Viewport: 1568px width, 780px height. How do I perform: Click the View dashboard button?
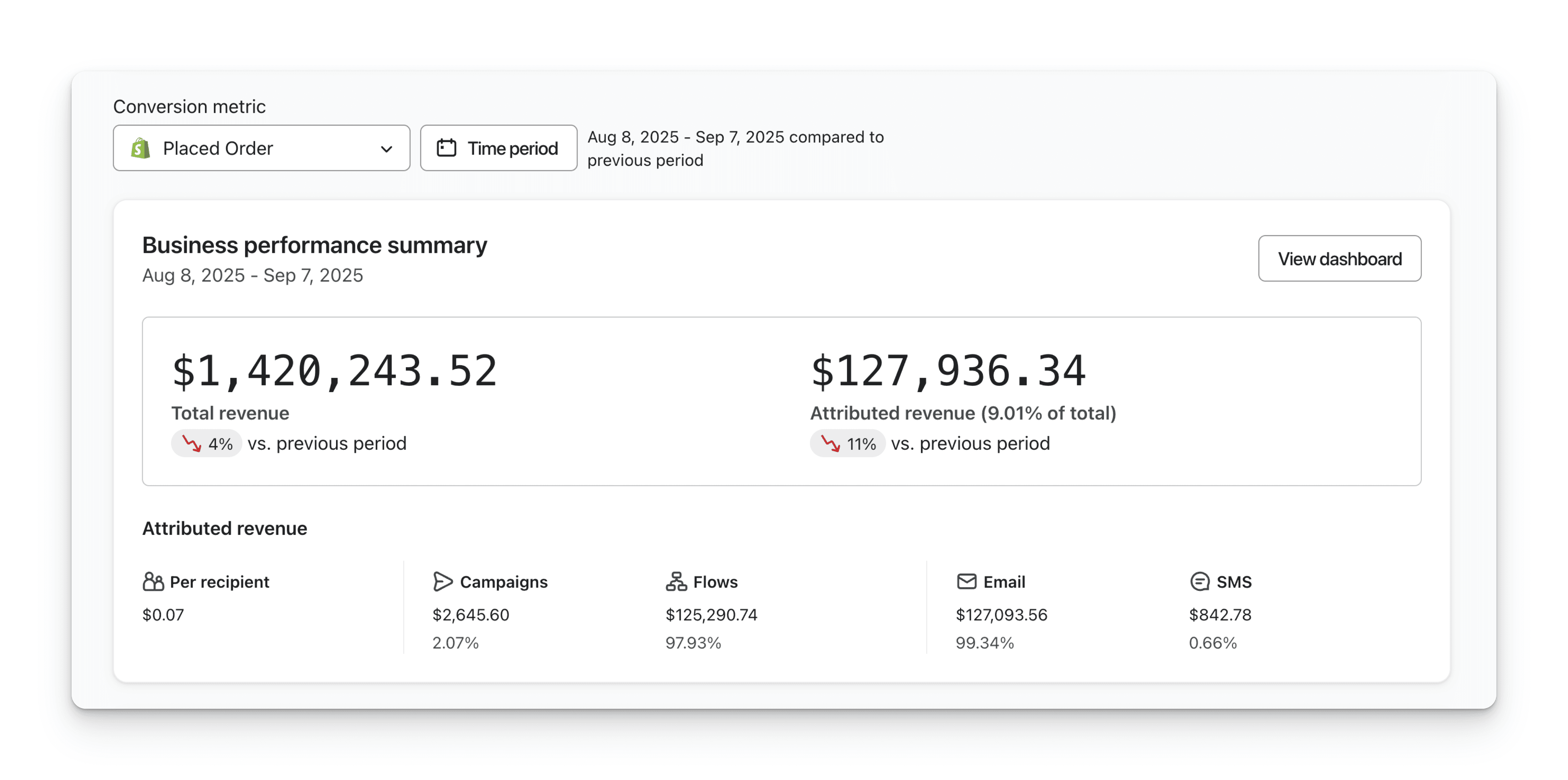click(x=1339, y=259)
